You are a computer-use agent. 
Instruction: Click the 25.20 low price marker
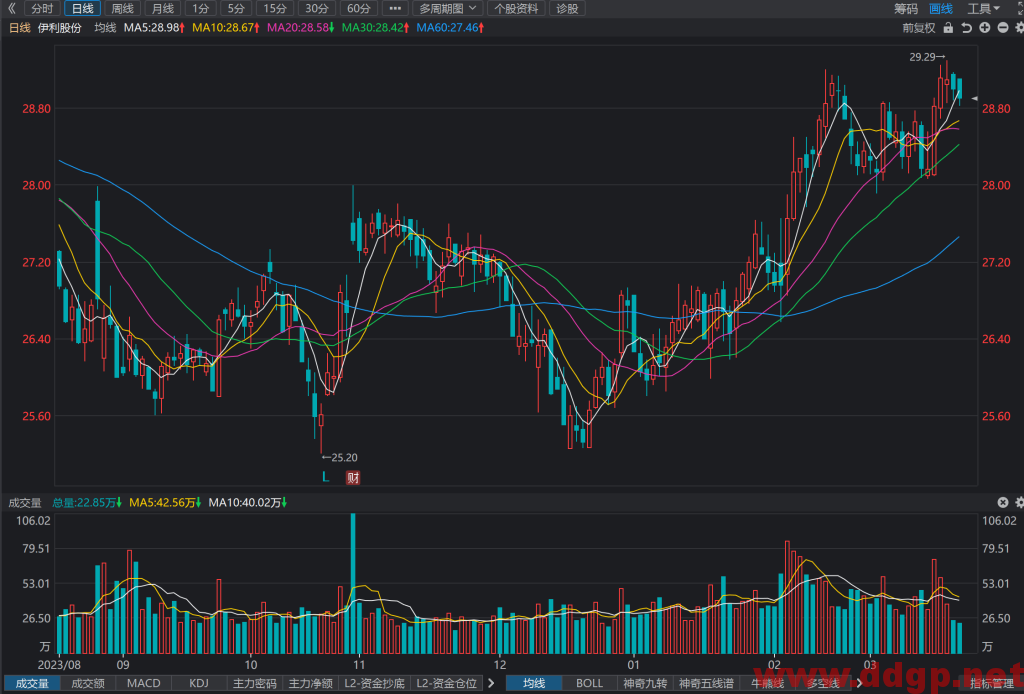[x=339, y=457]
